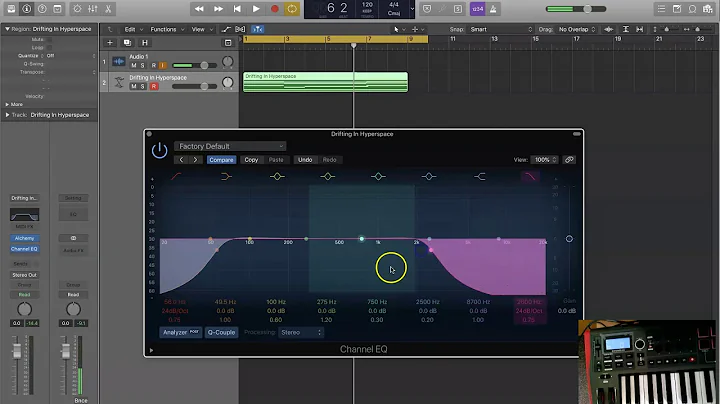Click the Solo S transport icon
This screenshot has height=404, width=720.
[458, 9]
